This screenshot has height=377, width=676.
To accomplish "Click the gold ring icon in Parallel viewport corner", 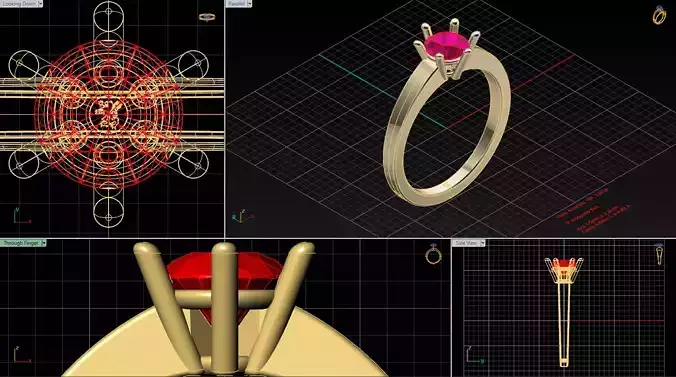I will click(x=659, y=15).
